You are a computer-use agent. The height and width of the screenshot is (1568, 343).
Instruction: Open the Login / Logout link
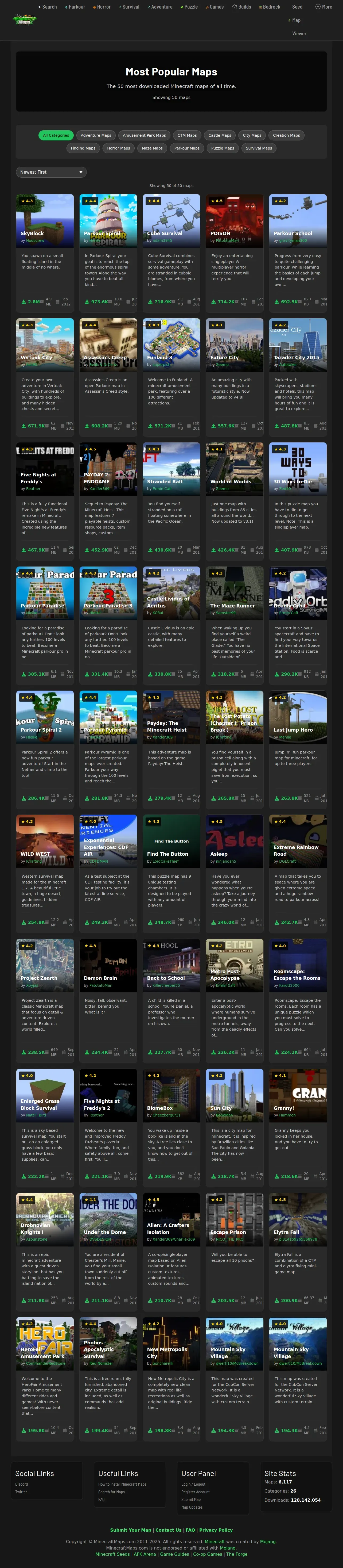coord(193,1485)
